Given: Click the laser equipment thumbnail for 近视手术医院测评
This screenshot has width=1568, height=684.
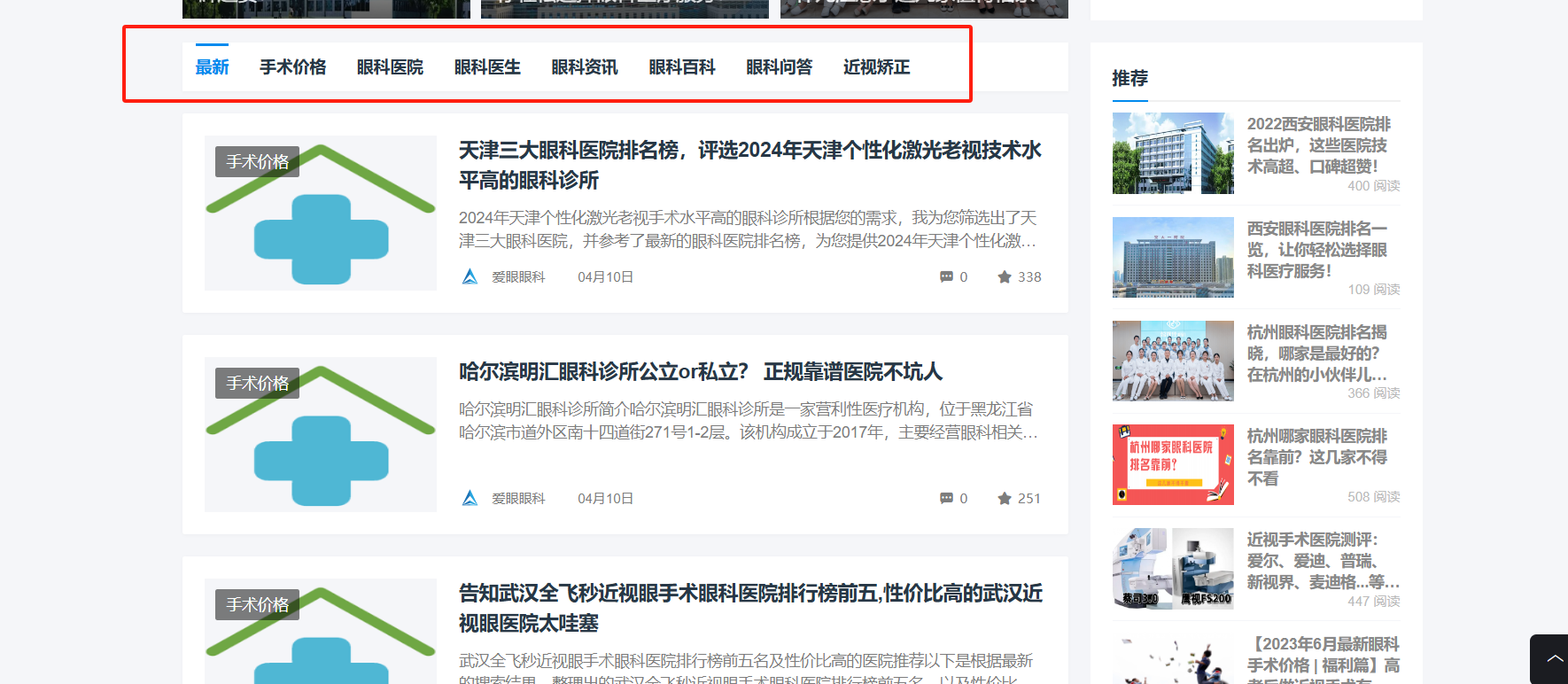Looking at the screenshot, I should 1173,568.
